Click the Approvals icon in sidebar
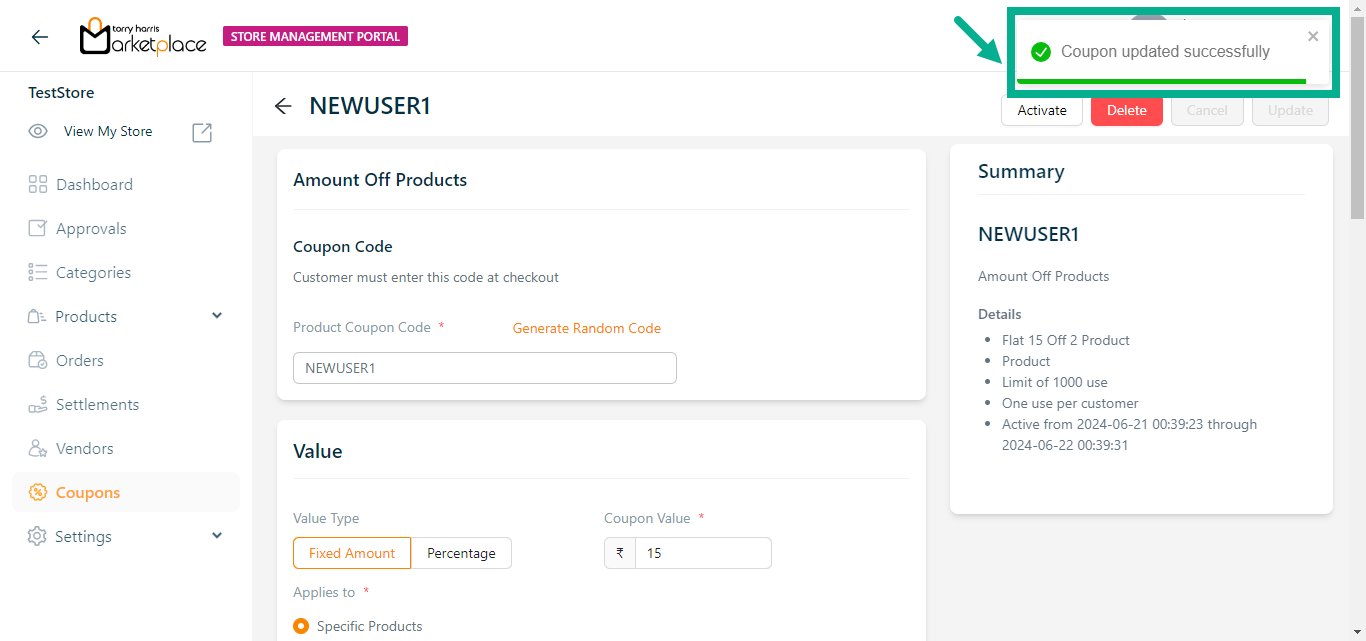This screenshot has width=1366, height=641. [x=38, y=228]
